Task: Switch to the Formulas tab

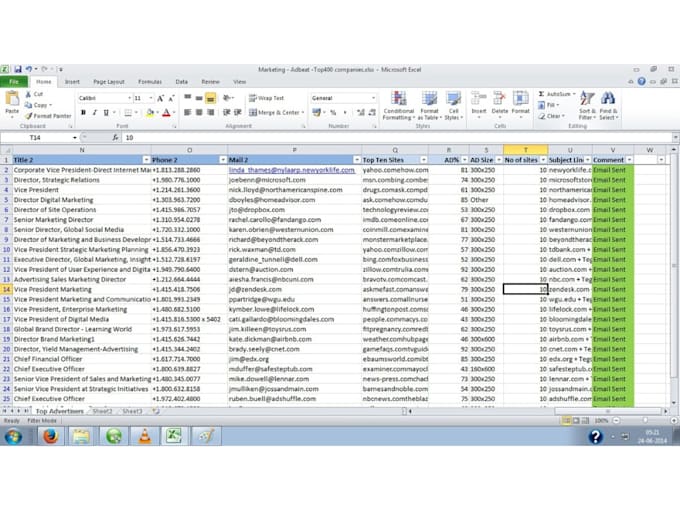Action: (150, 82)
